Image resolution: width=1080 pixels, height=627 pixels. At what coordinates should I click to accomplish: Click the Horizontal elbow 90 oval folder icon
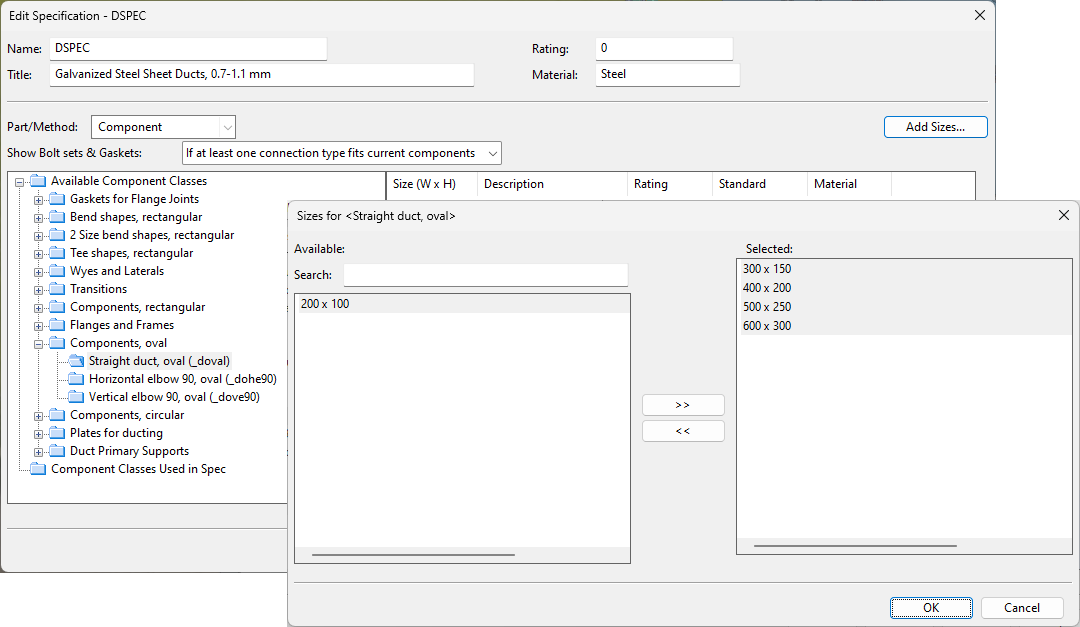[x=76, y=379]
